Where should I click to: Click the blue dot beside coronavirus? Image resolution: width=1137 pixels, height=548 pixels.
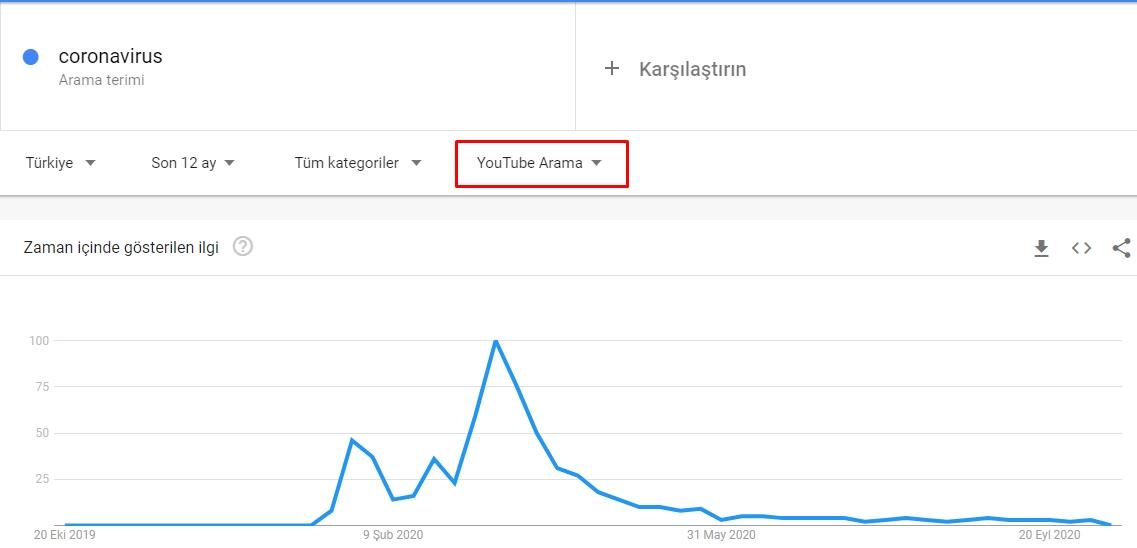pyautogui.click(x=30, y=57)
